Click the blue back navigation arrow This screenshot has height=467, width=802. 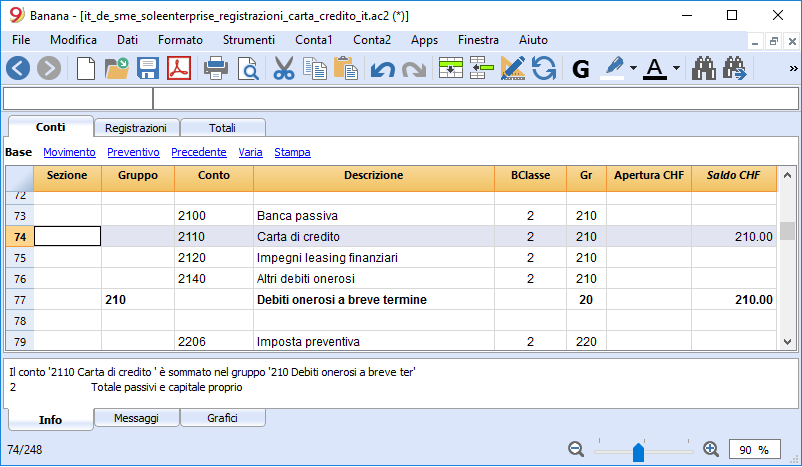[x=18, y=68]
